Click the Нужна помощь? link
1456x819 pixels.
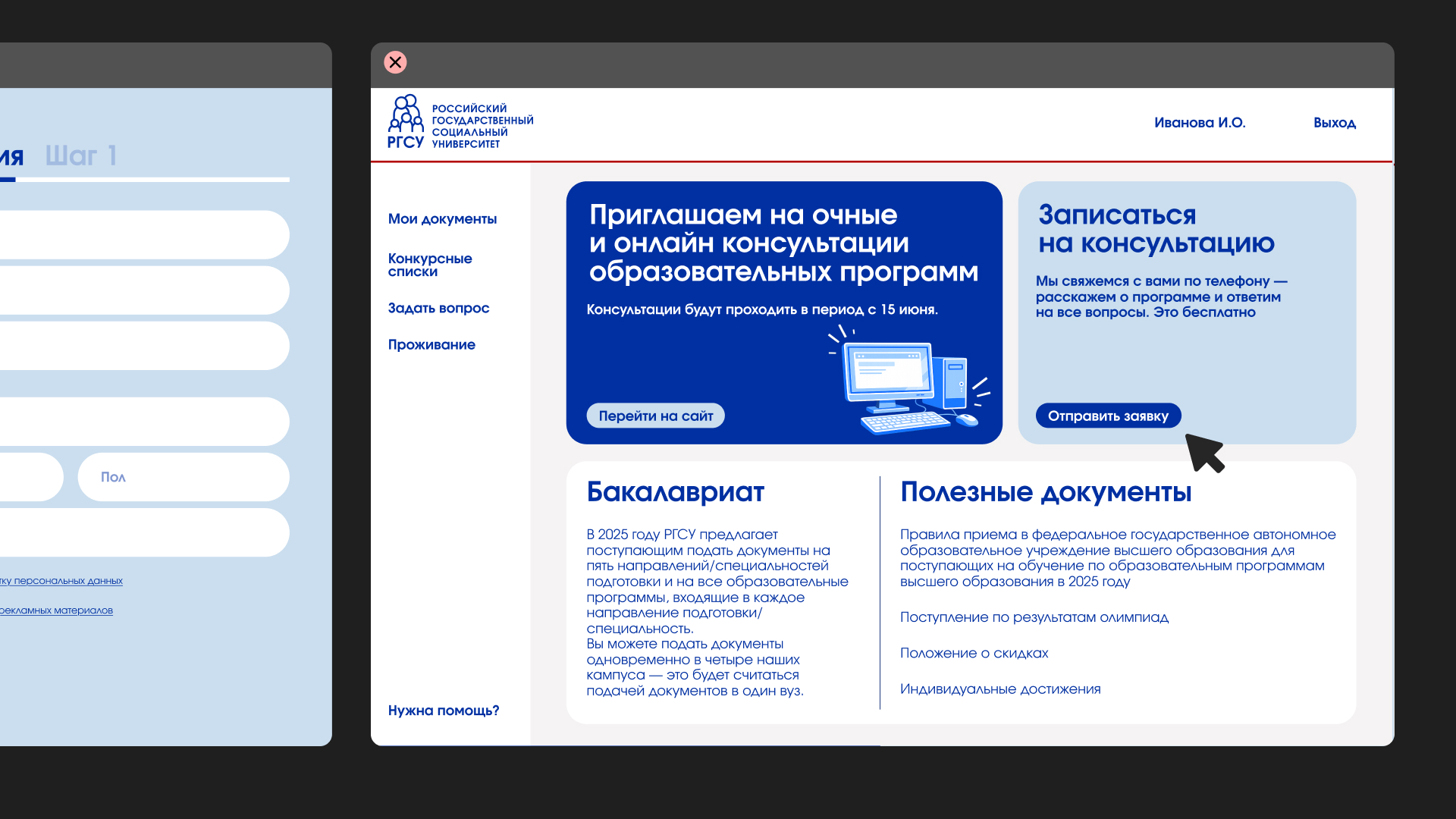[x=443, y=711]
